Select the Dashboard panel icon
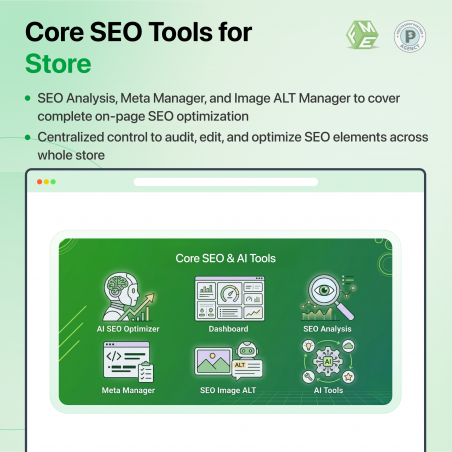 point(229,299)
